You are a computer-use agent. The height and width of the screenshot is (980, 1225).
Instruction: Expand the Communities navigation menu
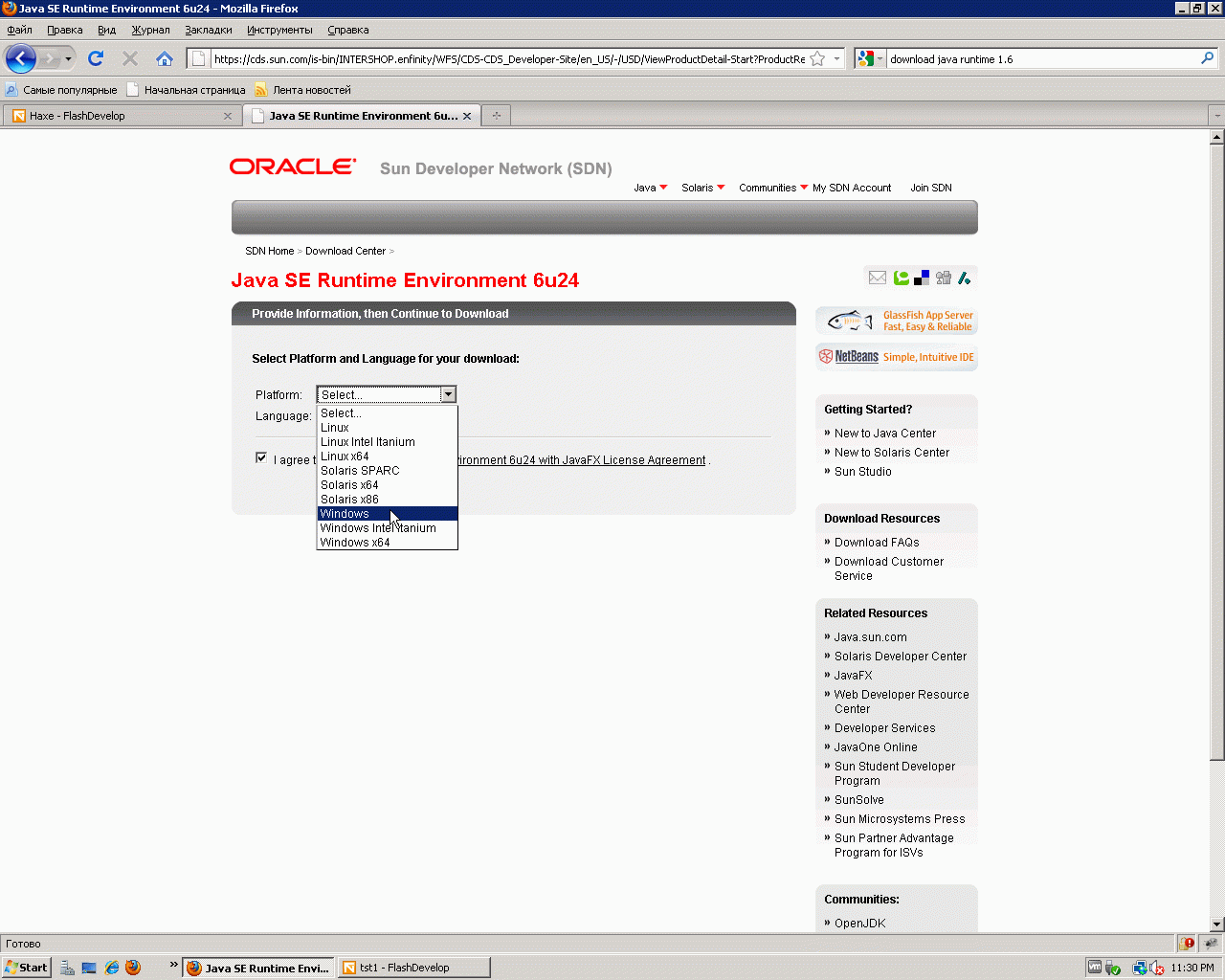coord(773,188)
